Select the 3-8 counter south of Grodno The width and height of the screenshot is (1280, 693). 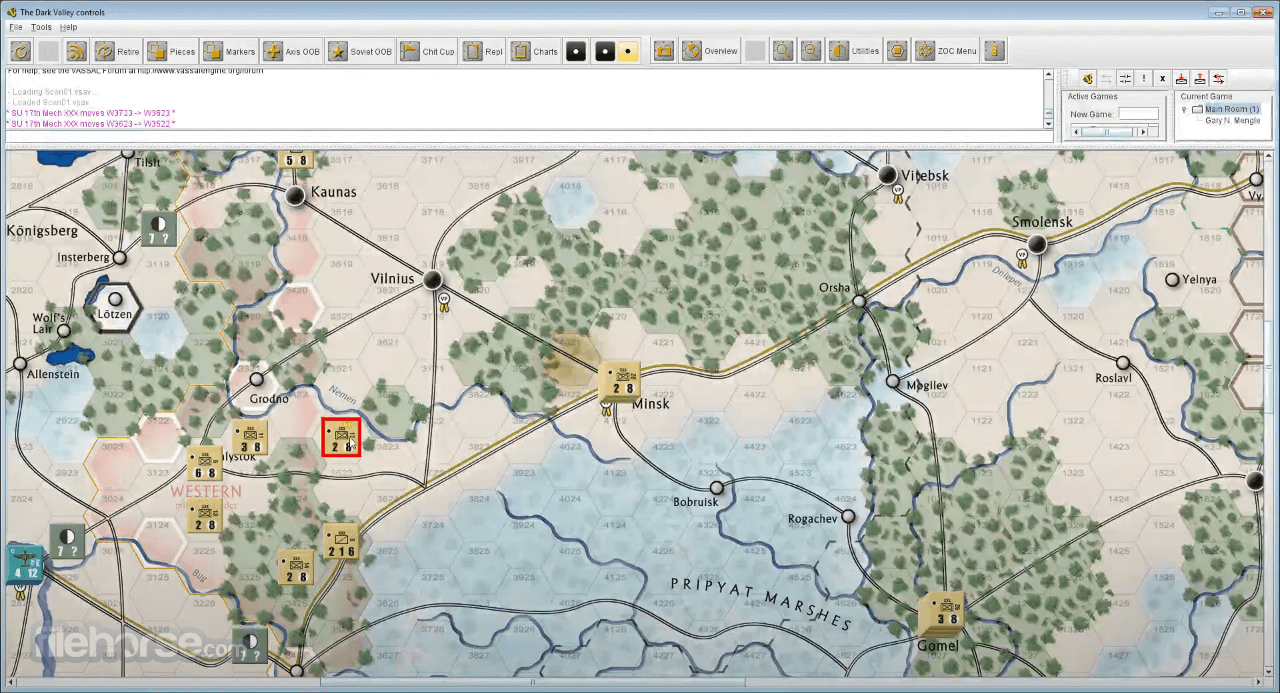point(250,437)
